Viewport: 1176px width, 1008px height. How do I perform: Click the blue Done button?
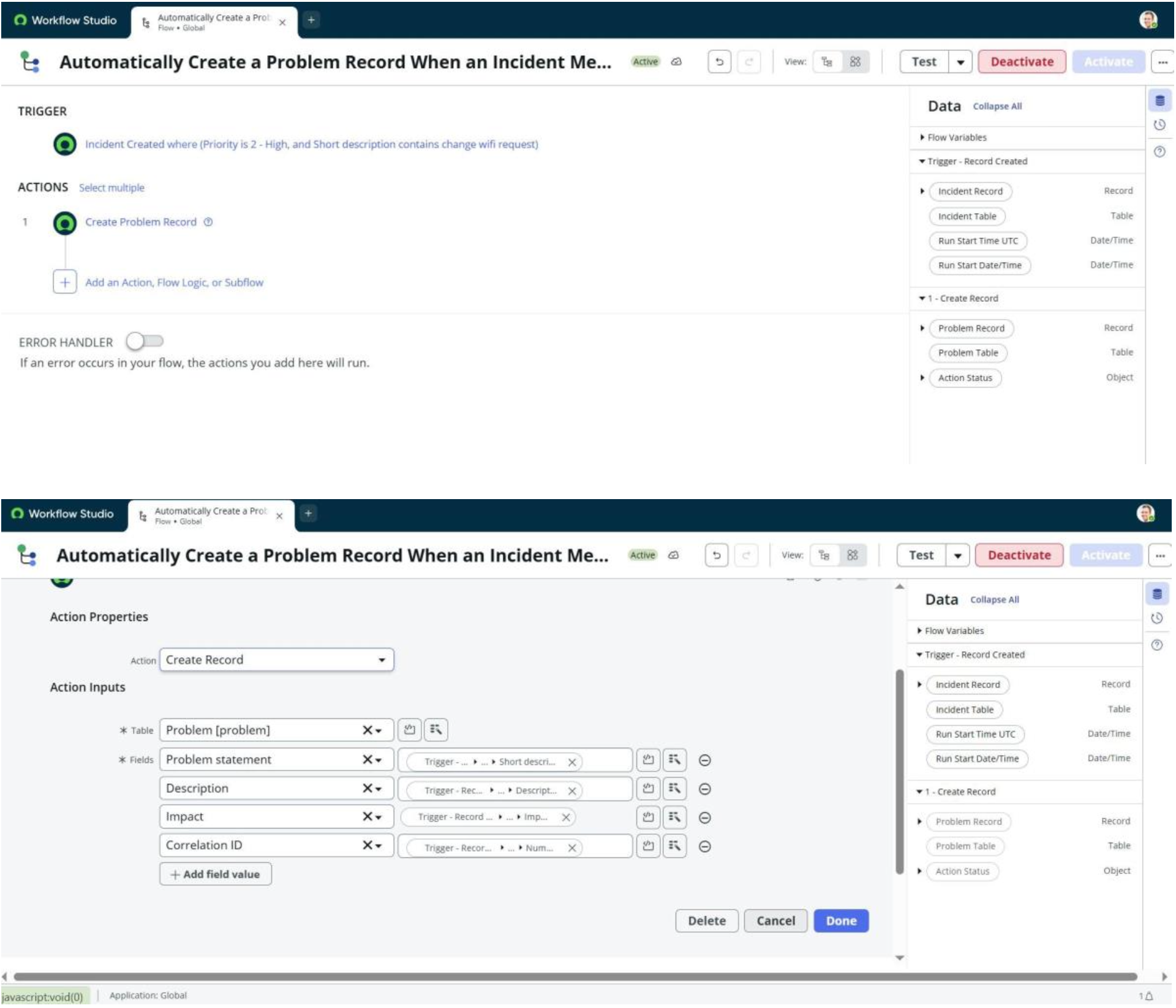[840, 920]
